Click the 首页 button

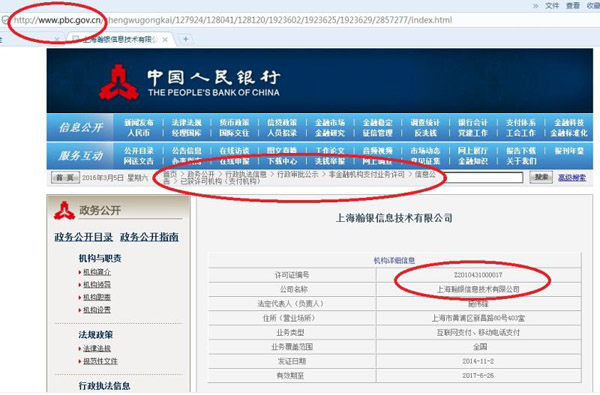(65, 178)
